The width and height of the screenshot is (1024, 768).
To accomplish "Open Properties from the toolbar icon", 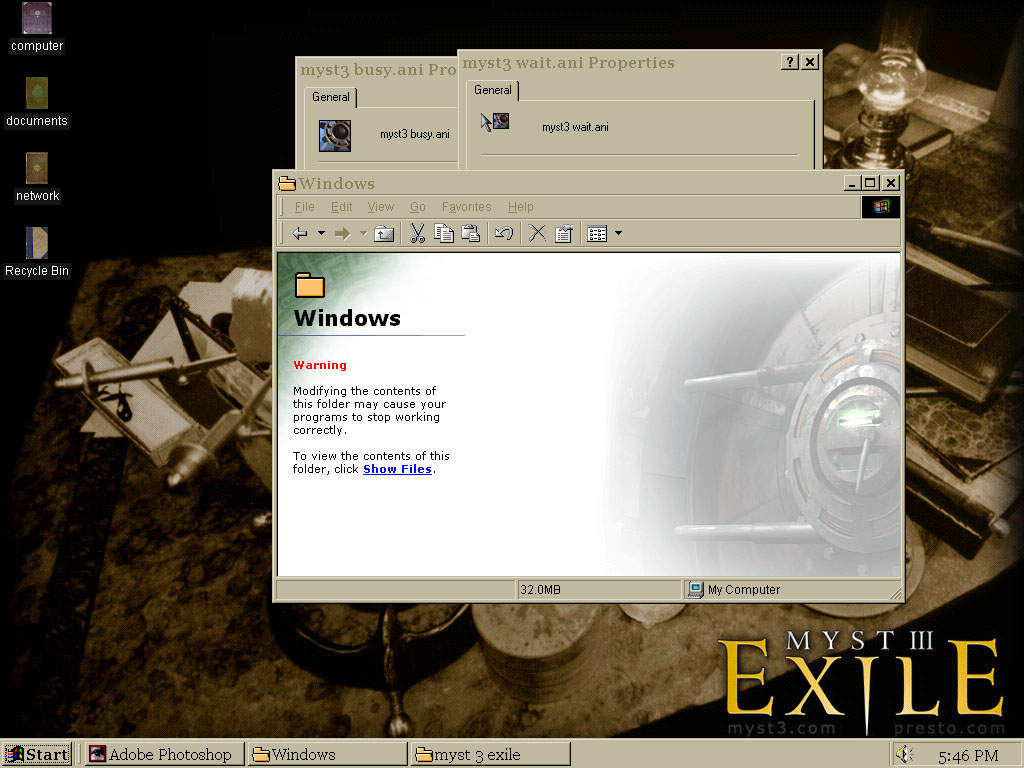I will click(x=563, y=234).
